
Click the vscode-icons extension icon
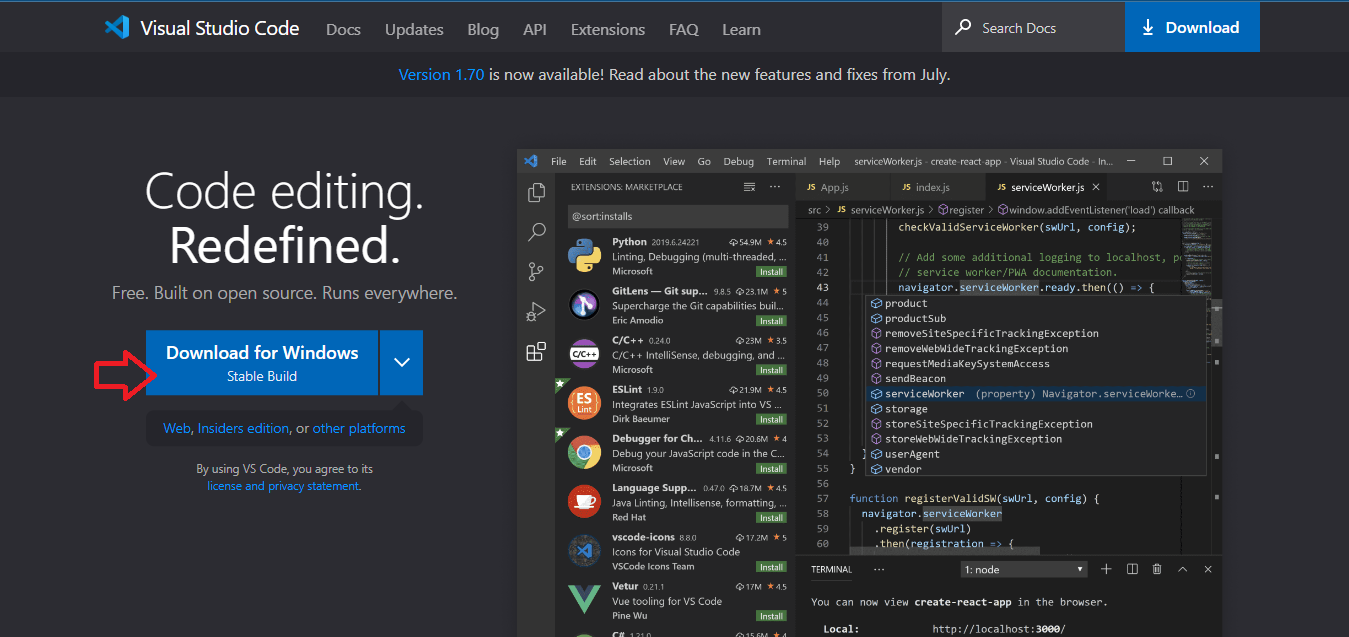click(584, 550)
